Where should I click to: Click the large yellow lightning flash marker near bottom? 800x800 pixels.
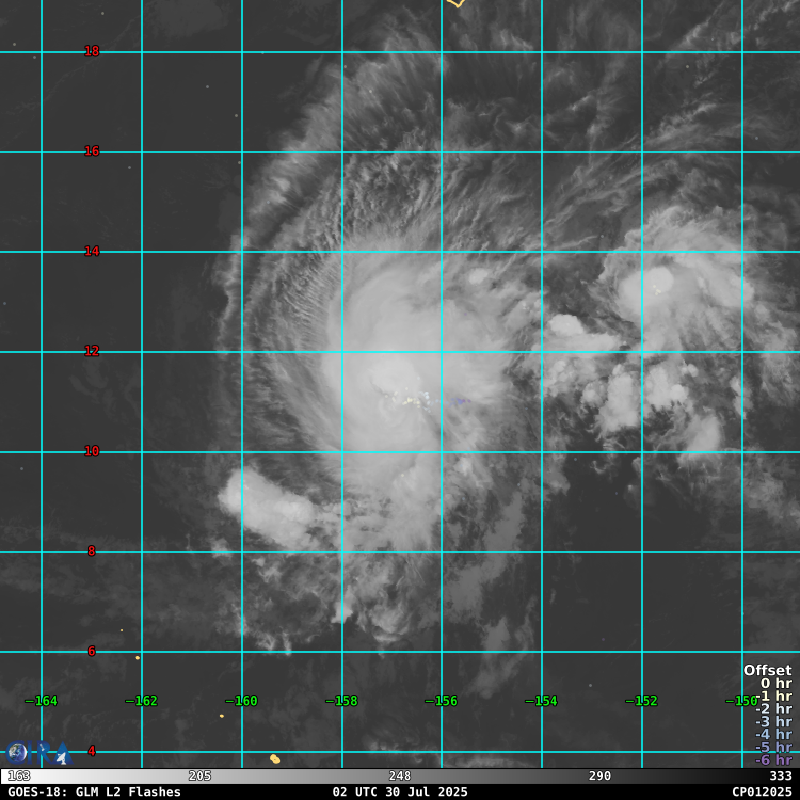click(x=275, y=759)
